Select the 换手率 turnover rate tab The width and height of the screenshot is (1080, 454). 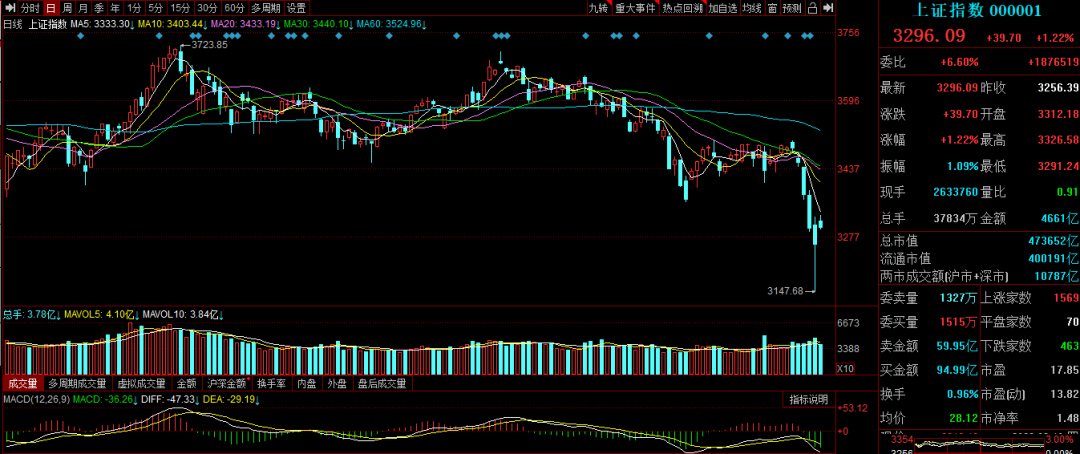click(x=273, y=383)
